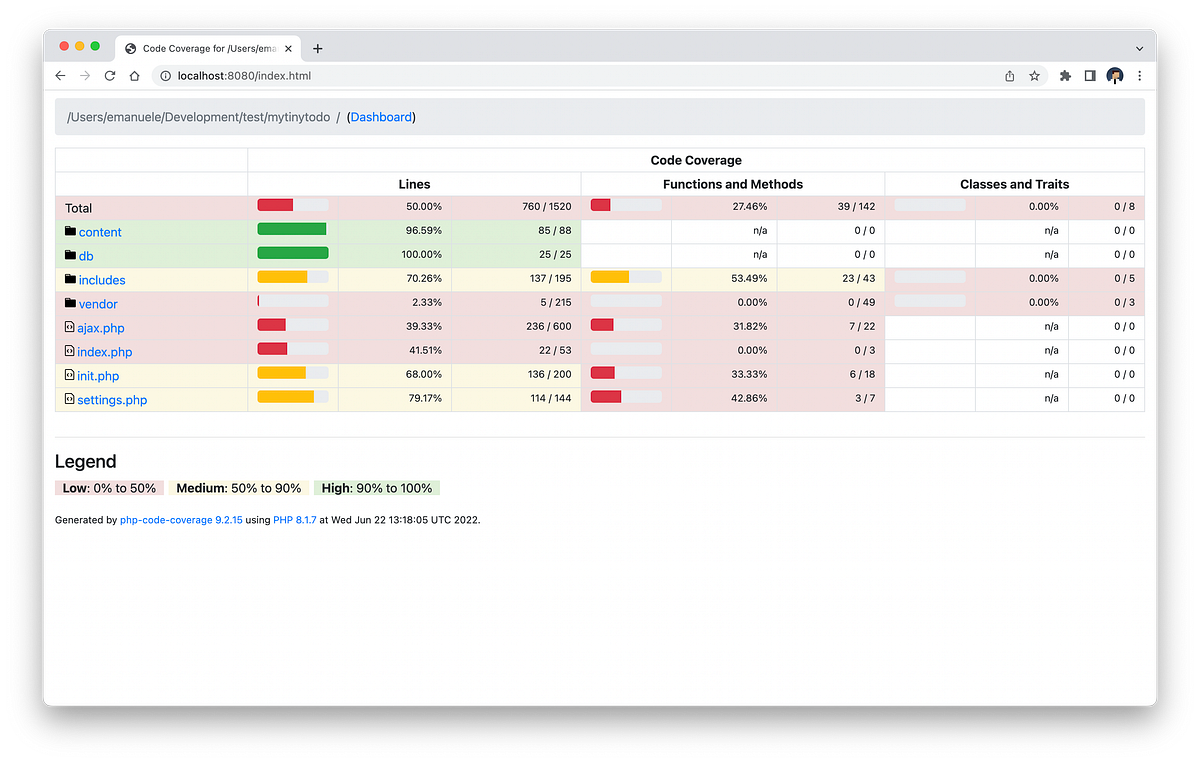Select the Code Coverage browser tab

pyautogui.click(x=205, y=47)
